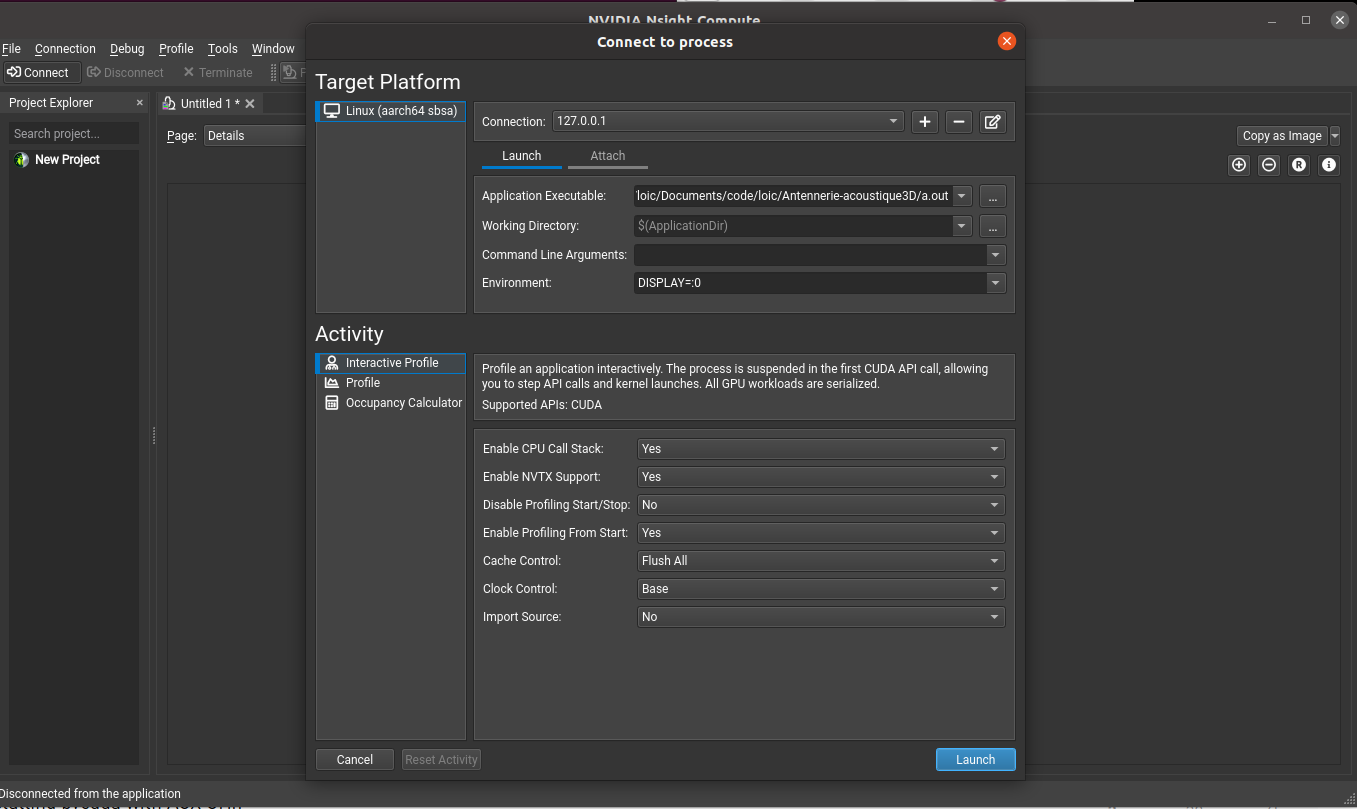Click the reset zoom R icon
The width and height of the screenshot is (1357, 809).
pos(1299,165)
